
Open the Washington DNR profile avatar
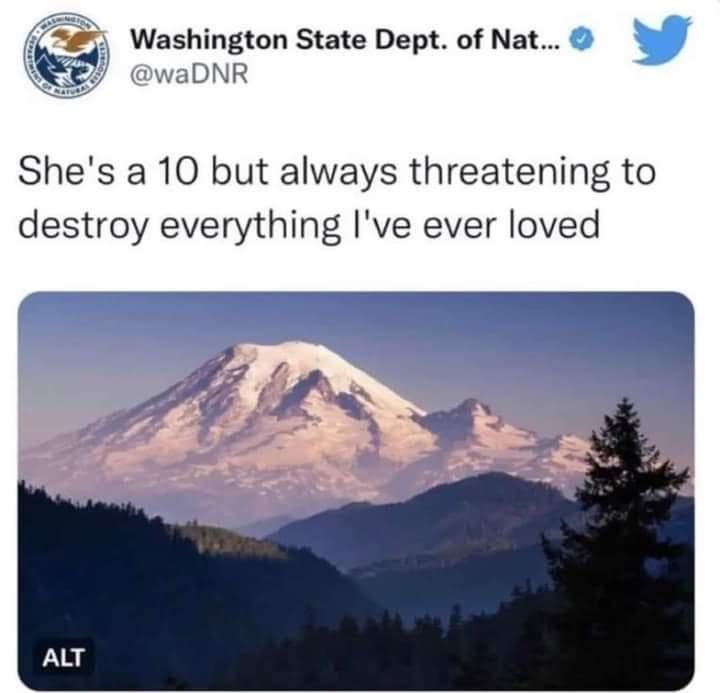coord(68,58)
